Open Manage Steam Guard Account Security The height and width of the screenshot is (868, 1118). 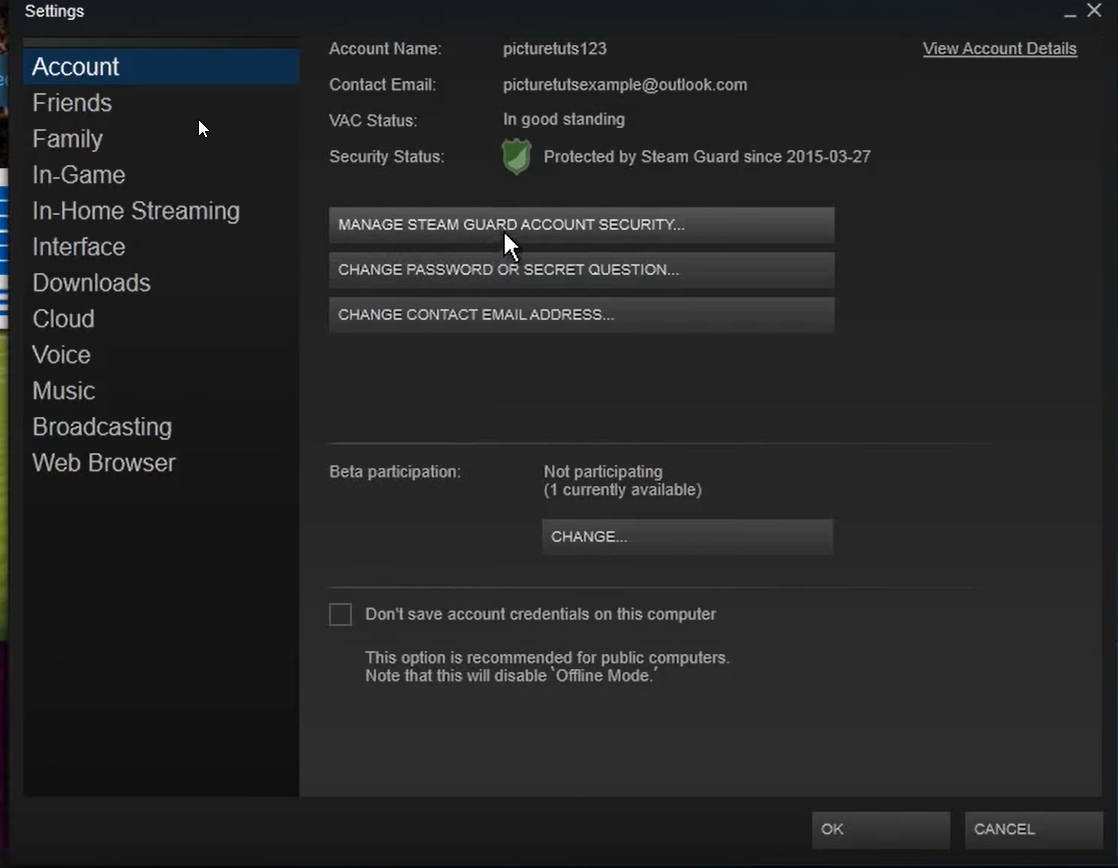(582, 225)
